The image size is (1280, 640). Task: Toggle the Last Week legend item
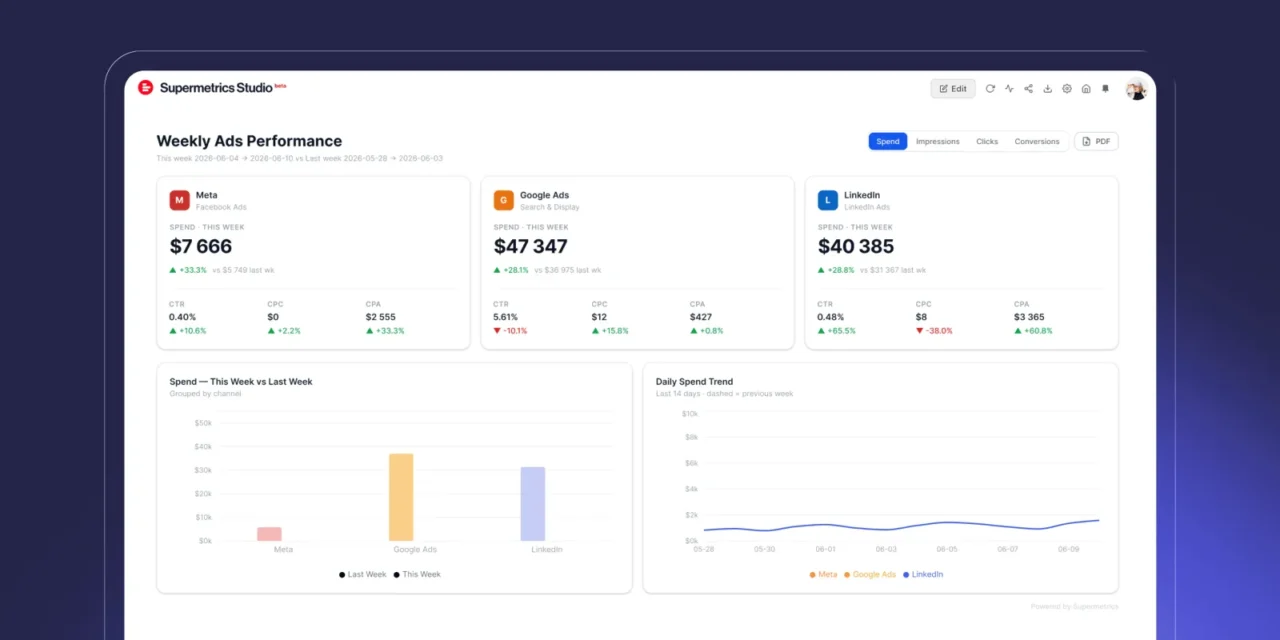tap(362, 574)
